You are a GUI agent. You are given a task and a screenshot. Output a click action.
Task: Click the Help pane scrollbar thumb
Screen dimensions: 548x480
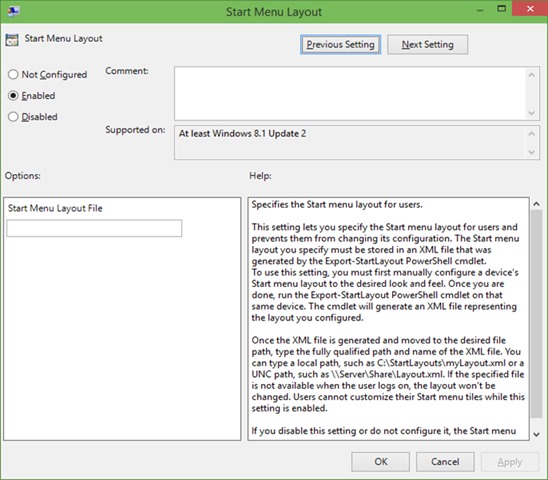[536, 314]
